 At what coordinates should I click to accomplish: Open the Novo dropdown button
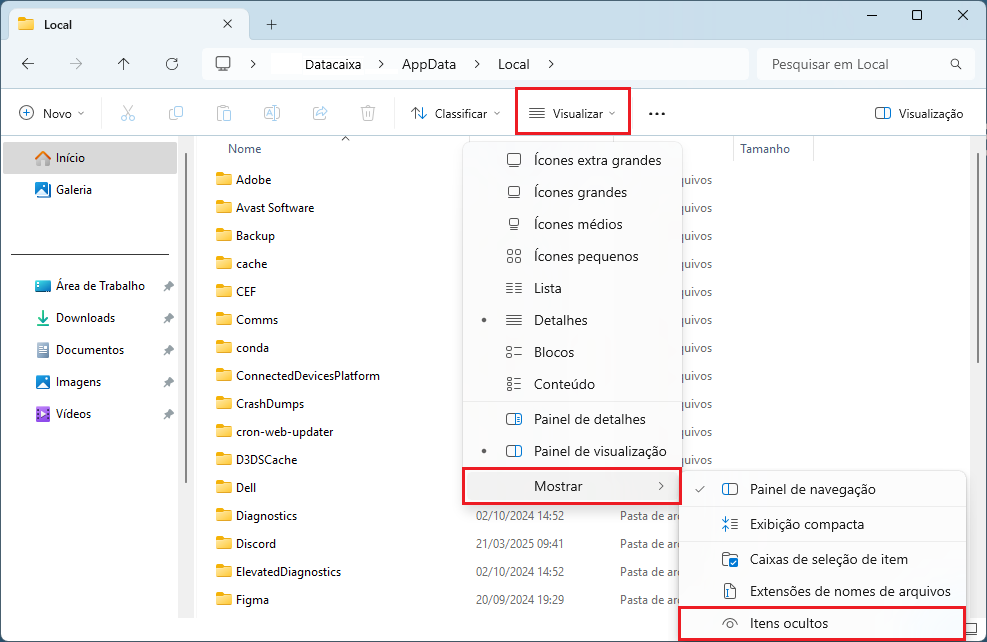52,114
